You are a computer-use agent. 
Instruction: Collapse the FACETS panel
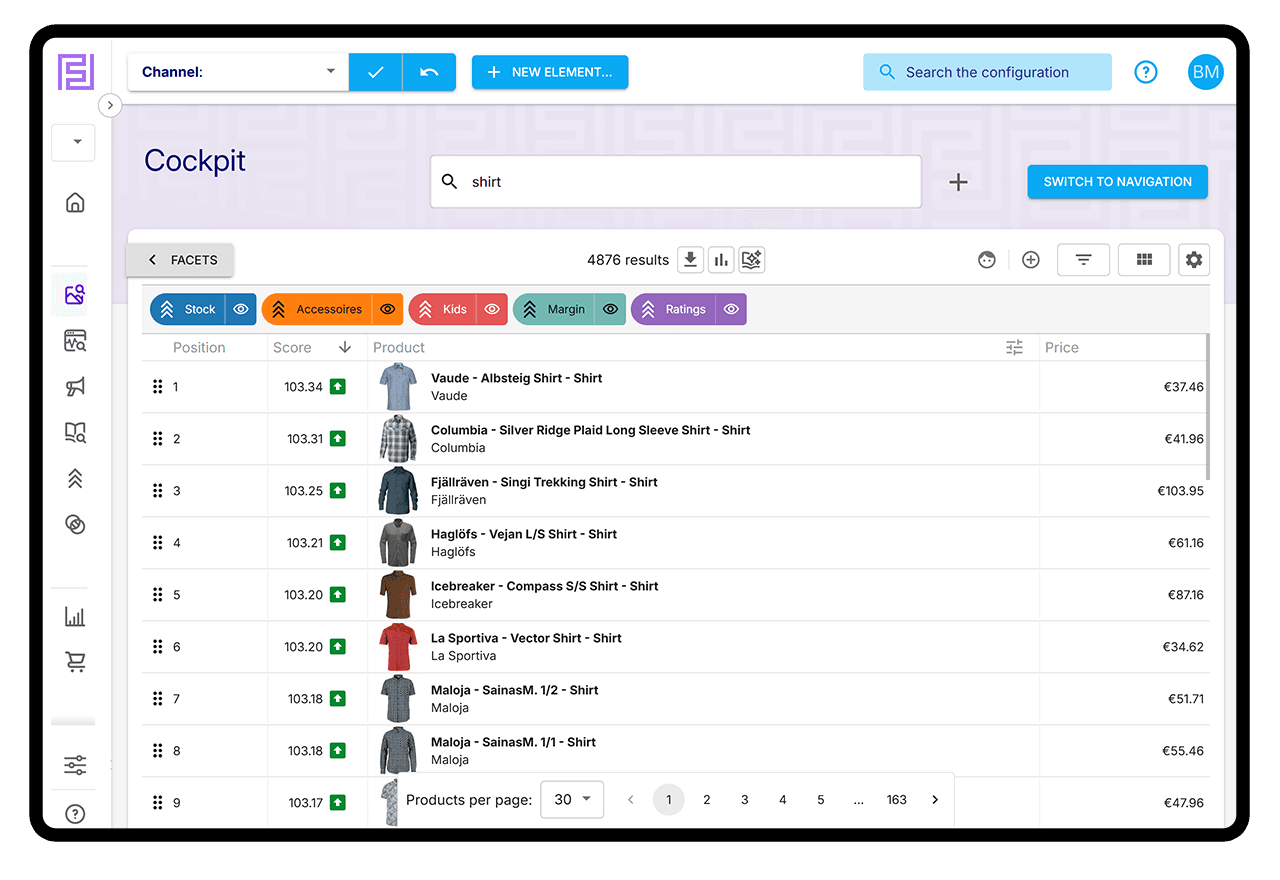(180, 260)
